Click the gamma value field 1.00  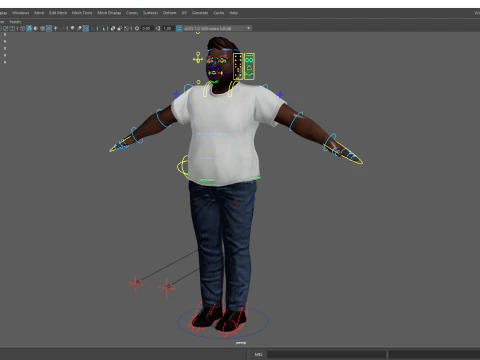(168, 28)
